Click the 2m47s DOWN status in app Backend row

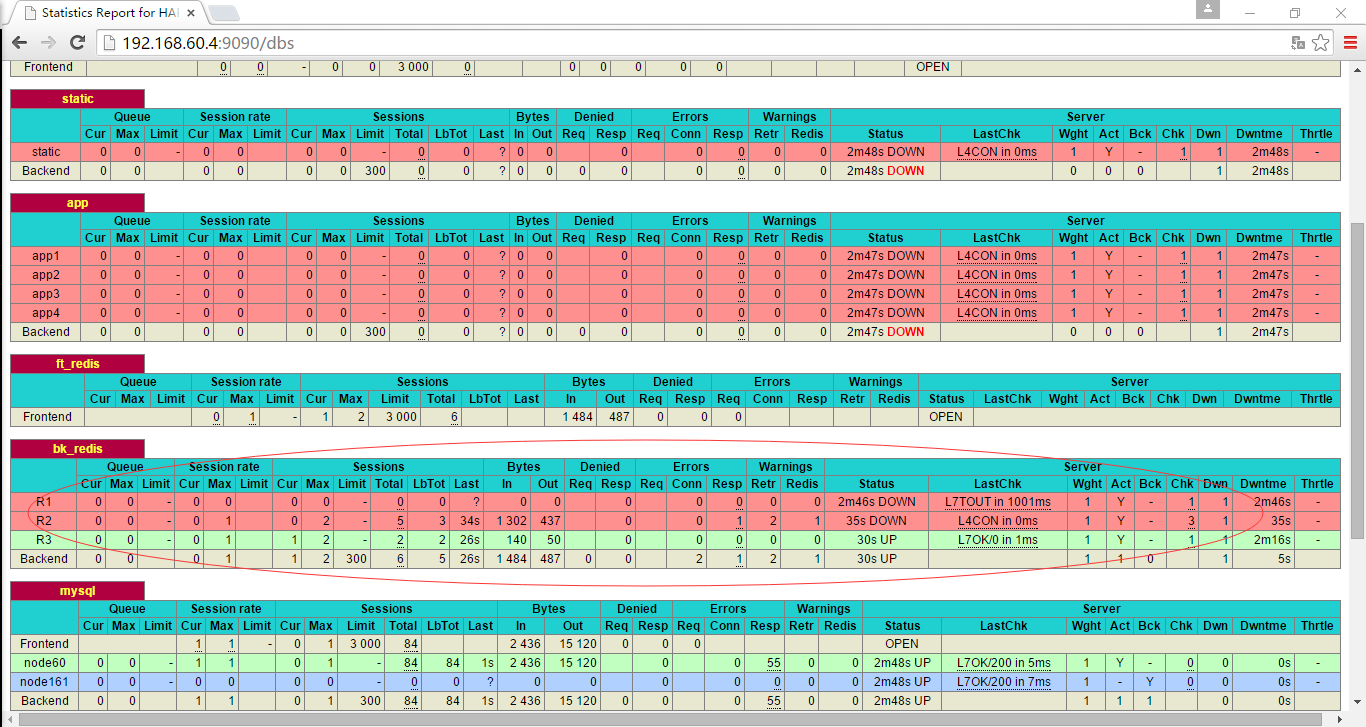(886, 332)
